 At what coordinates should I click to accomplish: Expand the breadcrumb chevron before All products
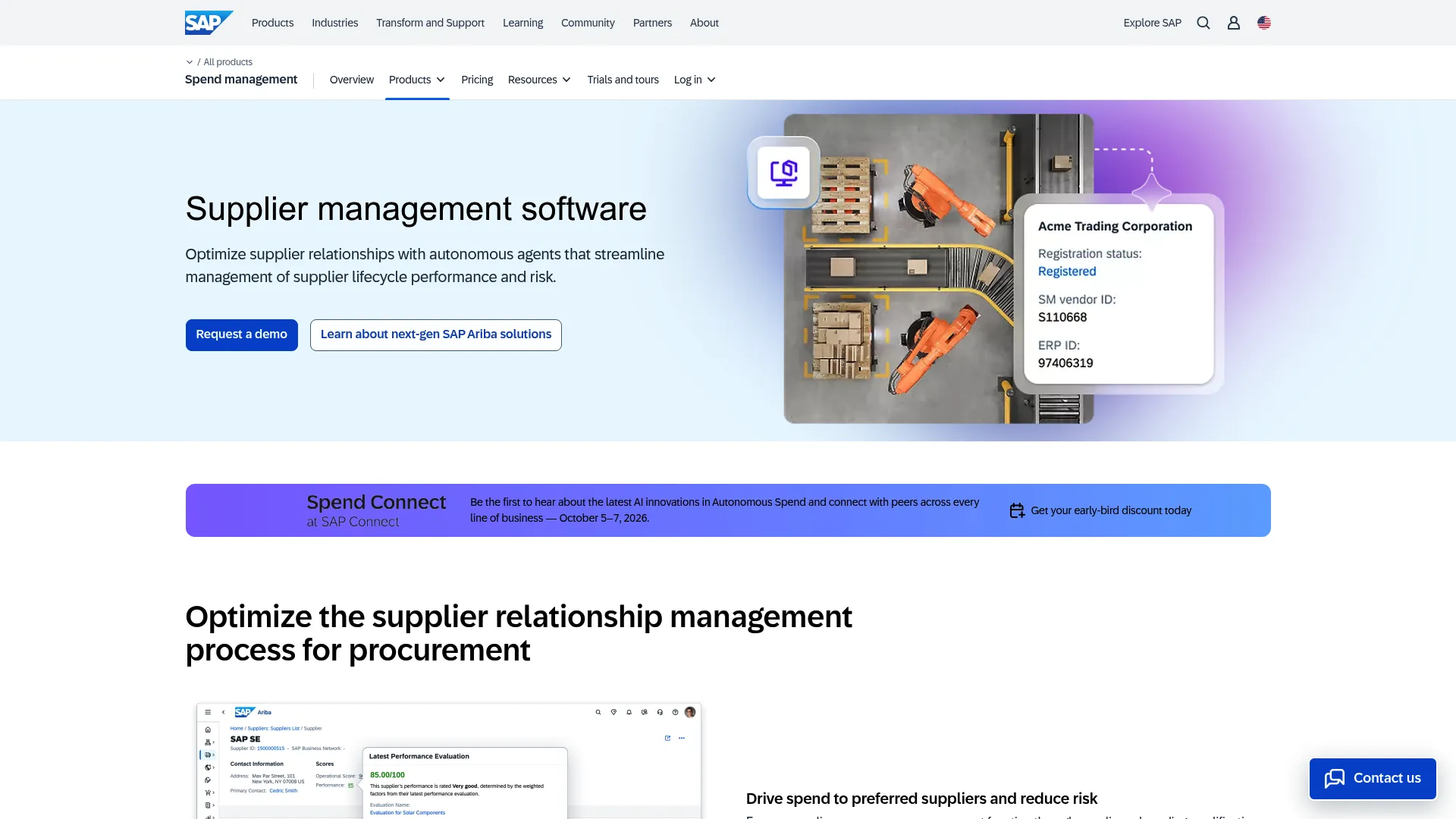tap(190, 62)
